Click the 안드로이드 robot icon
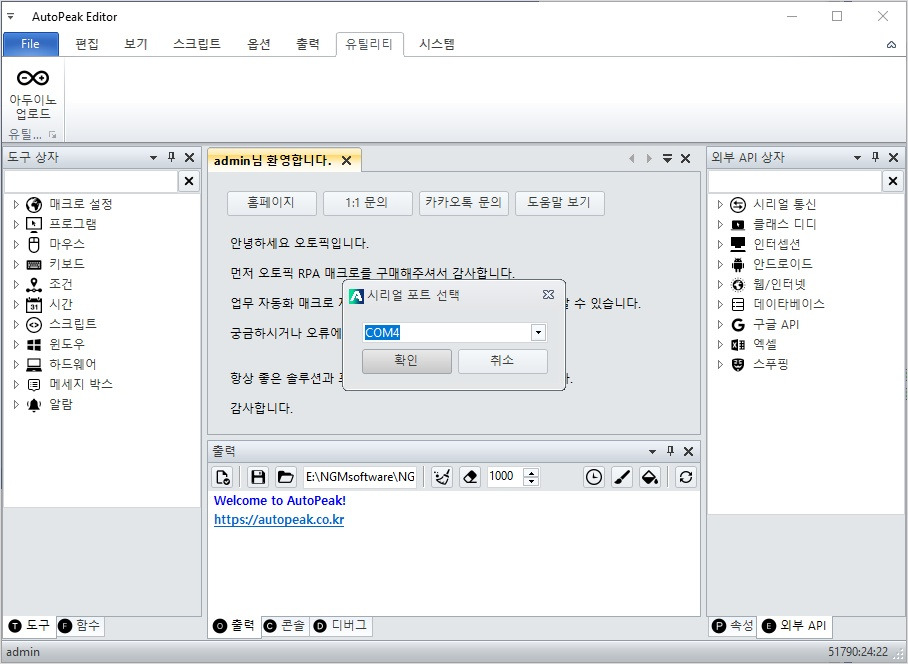 pos(738,265)
